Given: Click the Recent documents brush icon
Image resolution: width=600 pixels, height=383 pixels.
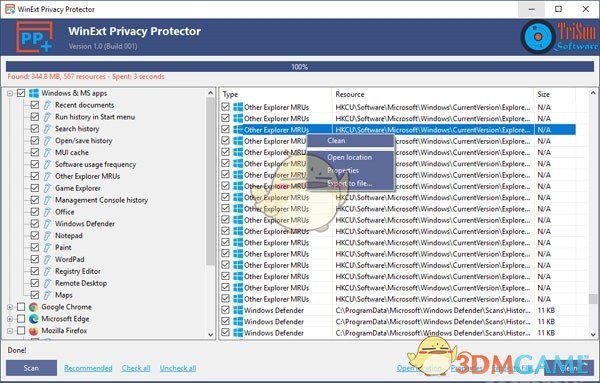Looking at the screenshot, I should [47, 105].
